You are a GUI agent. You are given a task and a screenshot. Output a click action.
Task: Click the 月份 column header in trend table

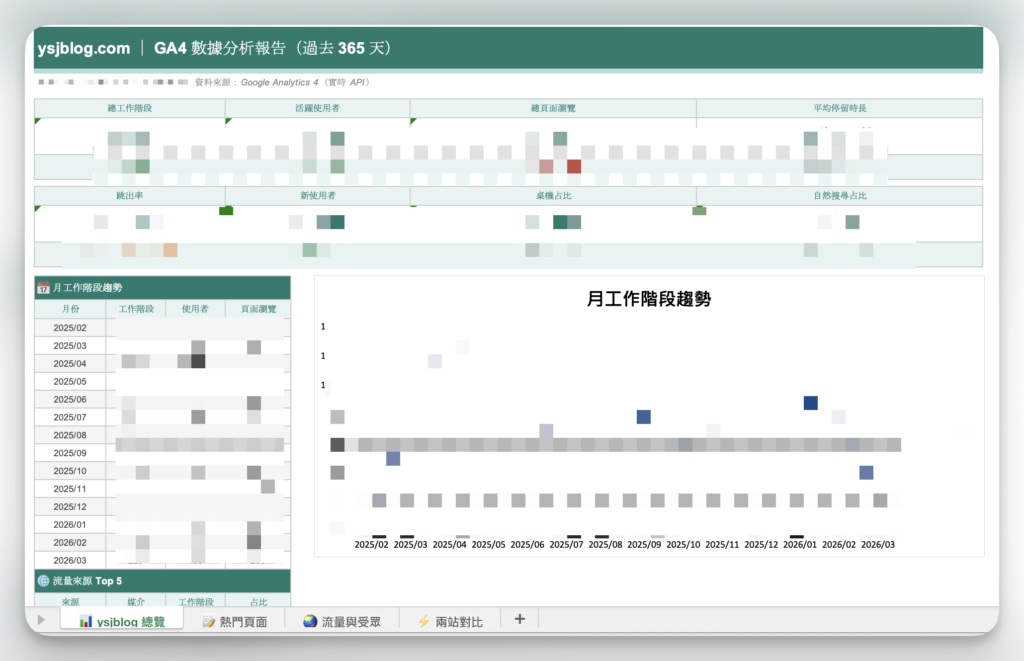[70, 309]
